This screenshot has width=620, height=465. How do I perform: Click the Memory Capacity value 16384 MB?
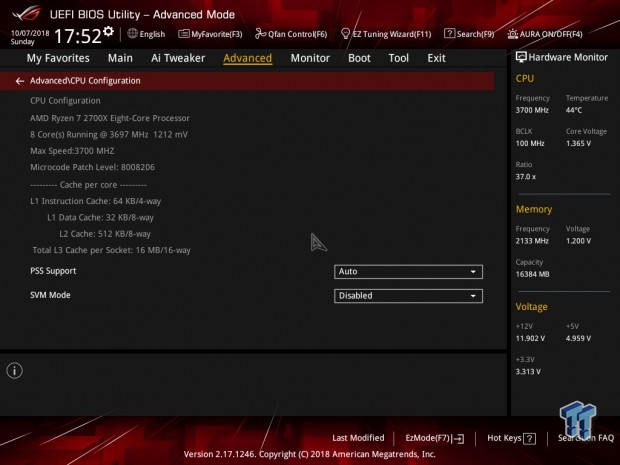pyautogui.click(x=533, y=274)
